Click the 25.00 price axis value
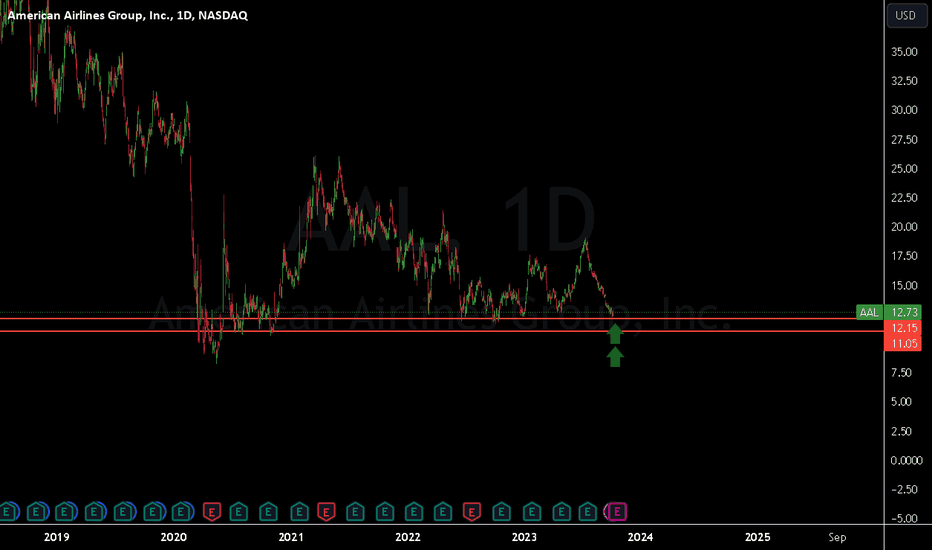932x550 pixels. [904, 168]
